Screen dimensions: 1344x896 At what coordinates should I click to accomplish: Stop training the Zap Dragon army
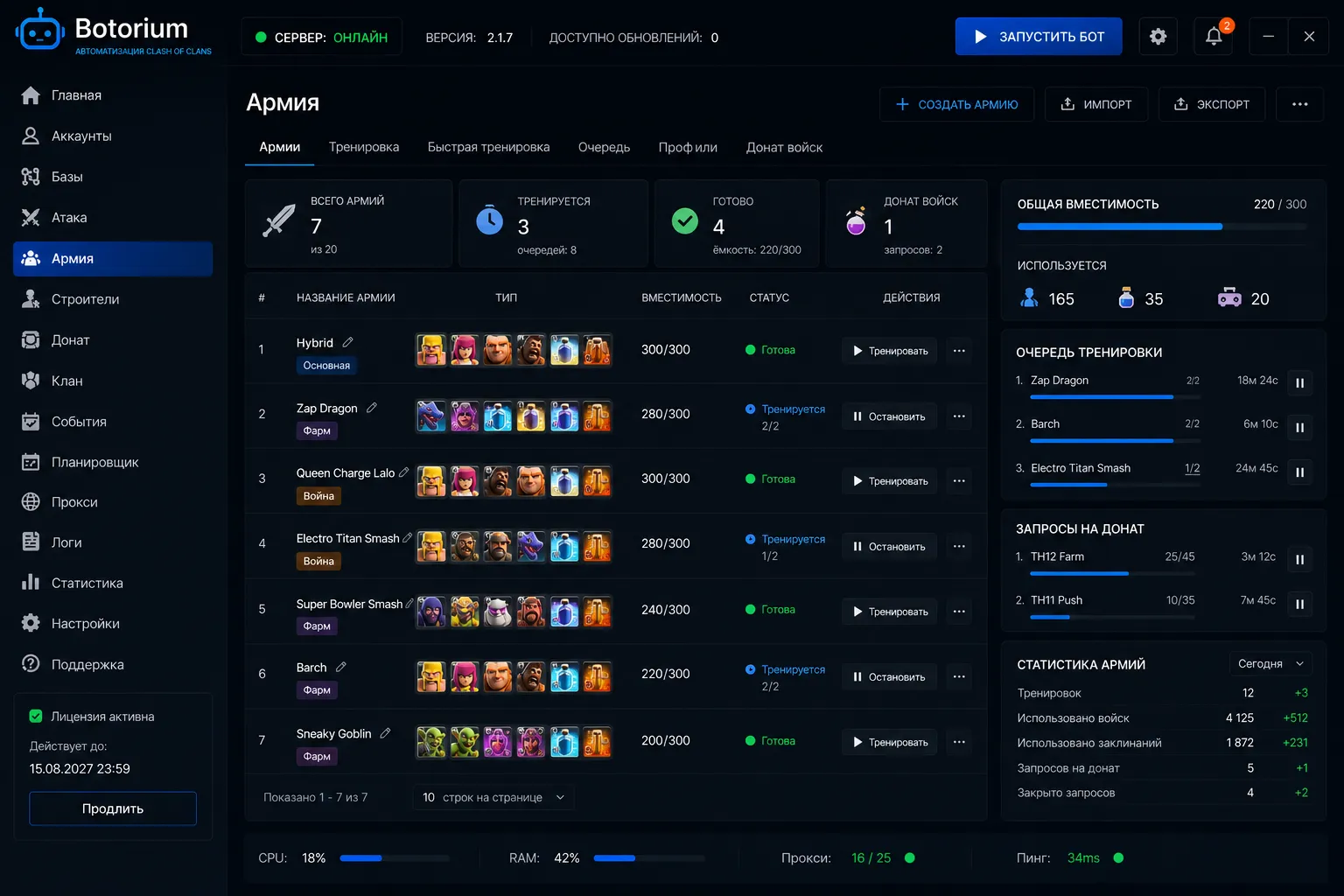889,416
